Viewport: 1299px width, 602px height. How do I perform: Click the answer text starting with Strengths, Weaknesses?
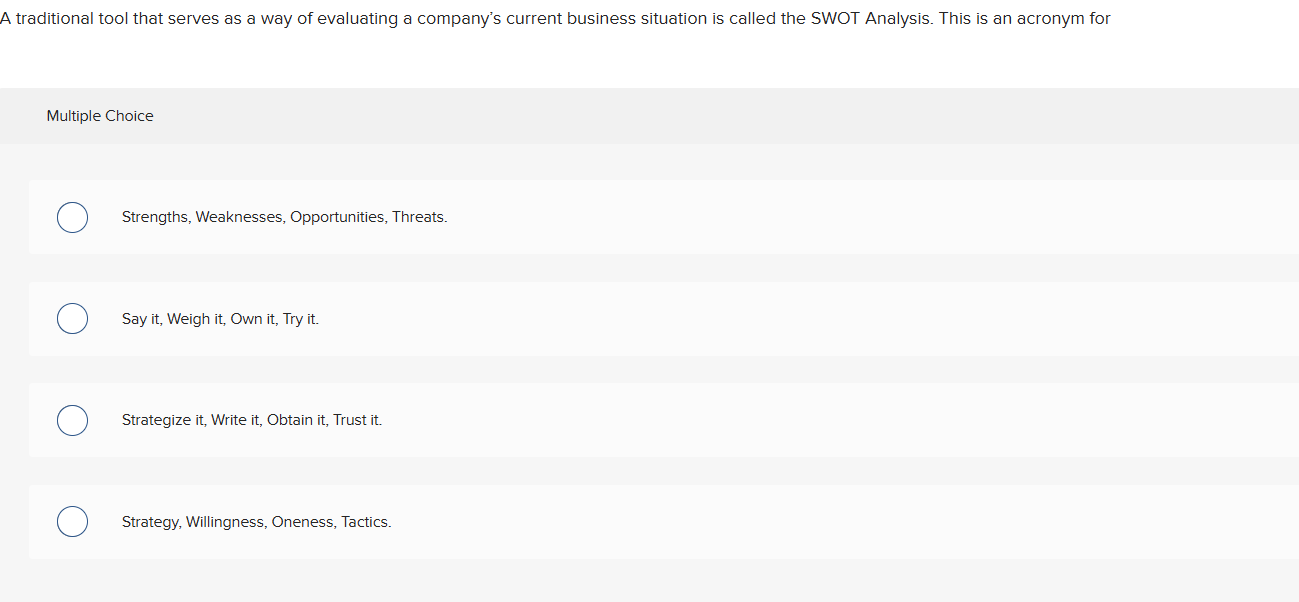pyautogui.click(x=284, y=217)
